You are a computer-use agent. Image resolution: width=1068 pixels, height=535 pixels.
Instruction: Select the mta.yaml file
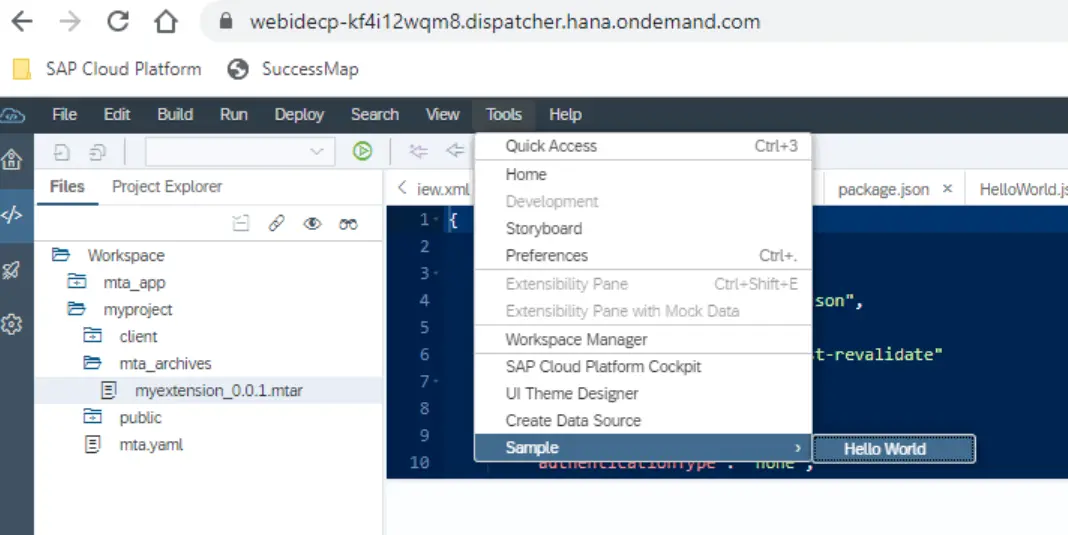pyautogui.click(x=151, y=445)
